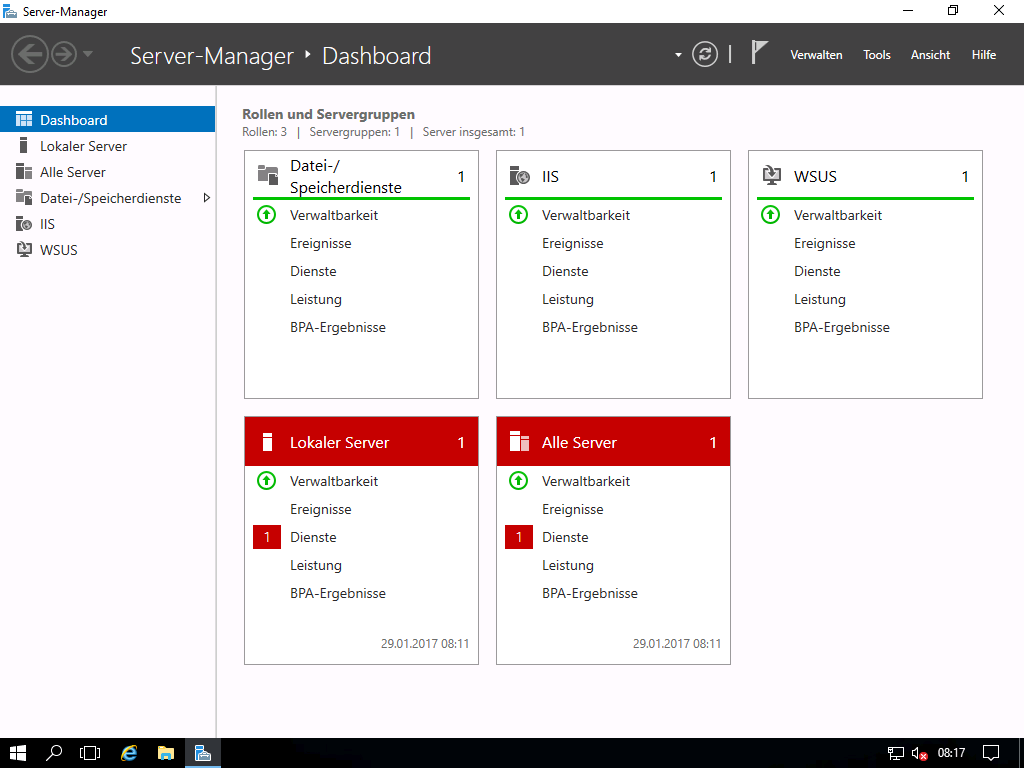Open Leistung in the WSUS tile
This screenshot has height=768, width=1024.
click(x=820, y=299)
